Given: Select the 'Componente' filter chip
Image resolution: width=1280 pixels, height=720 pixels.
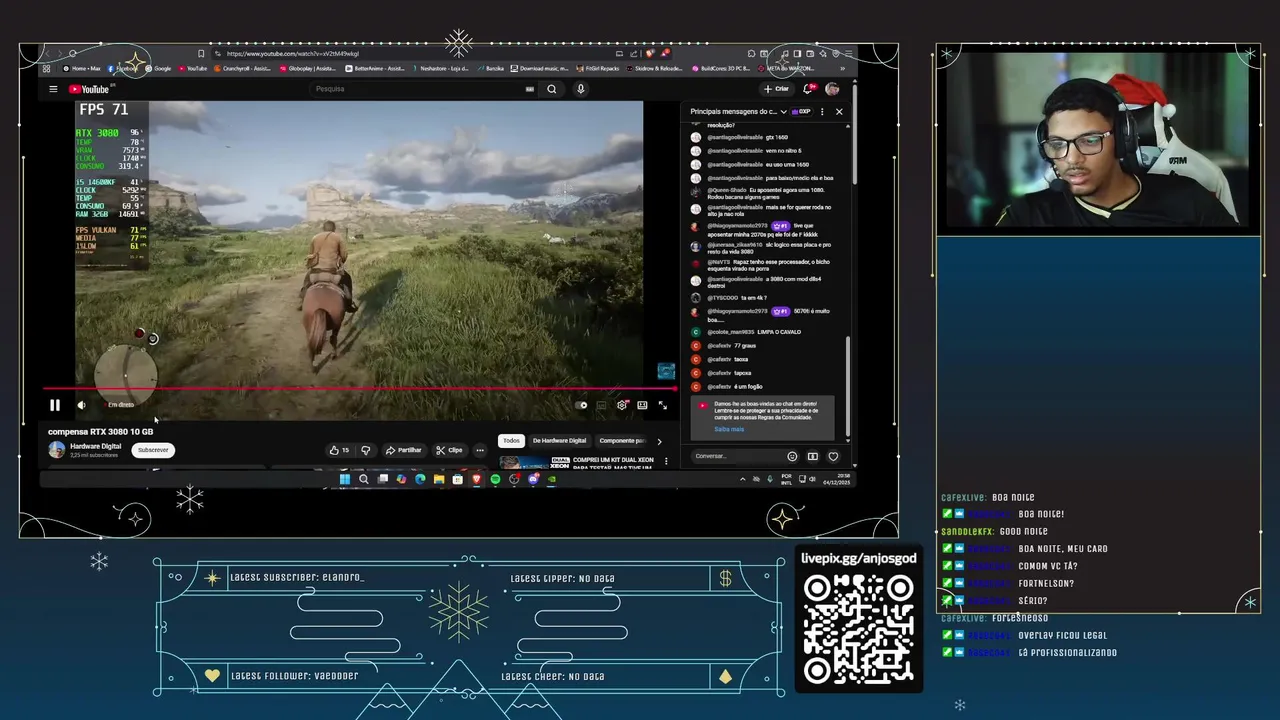Looking at the screenshot, I should (x=622, y=441).
